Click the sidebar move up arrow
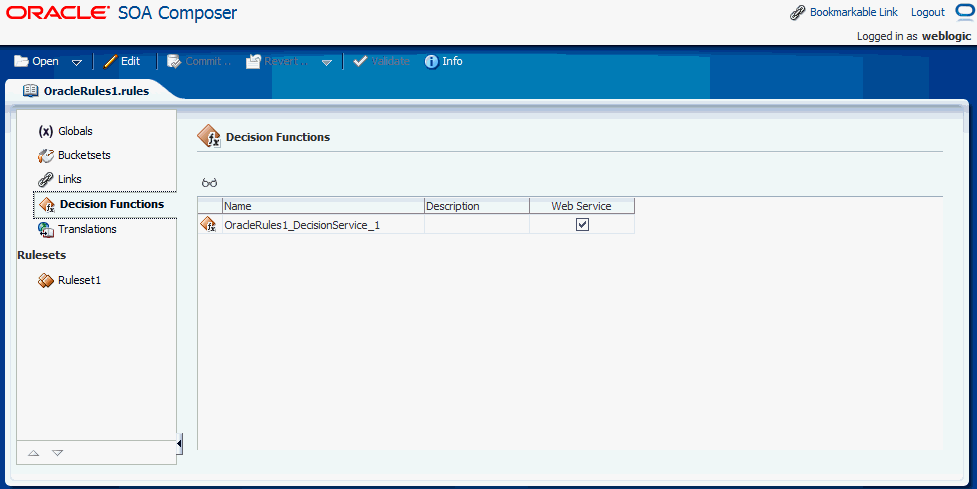The image size is (977, 489). pyautogui.click(x=34, y=453)
